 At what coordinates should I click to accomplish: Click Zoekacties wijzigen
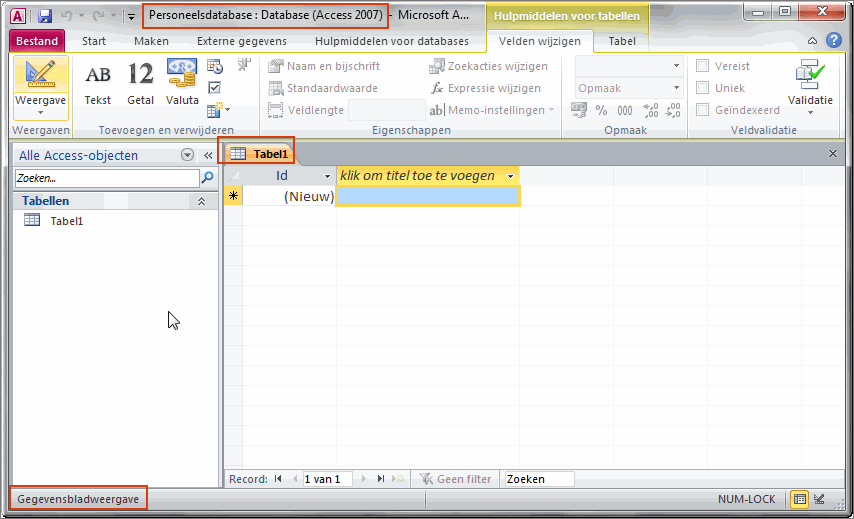488,66
